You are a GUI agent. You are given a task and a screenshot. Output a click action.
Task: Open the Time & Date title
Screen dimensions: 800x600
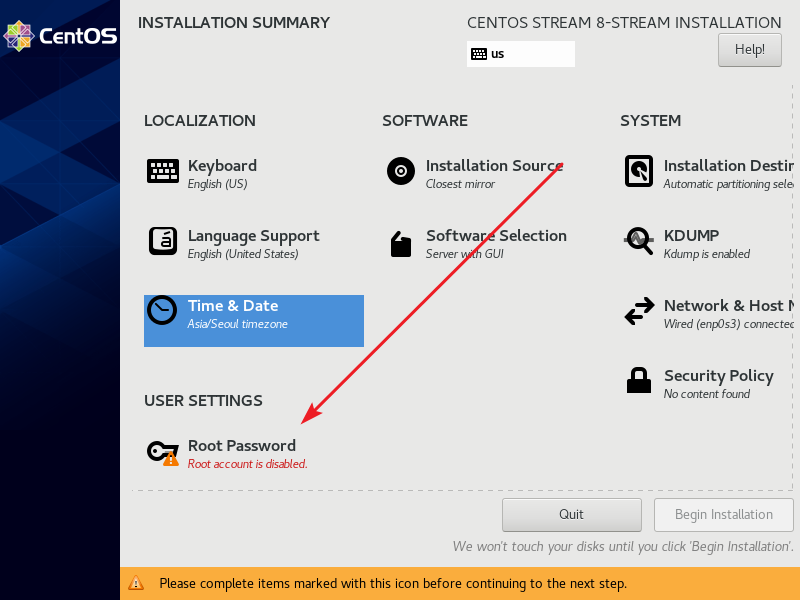233,306
